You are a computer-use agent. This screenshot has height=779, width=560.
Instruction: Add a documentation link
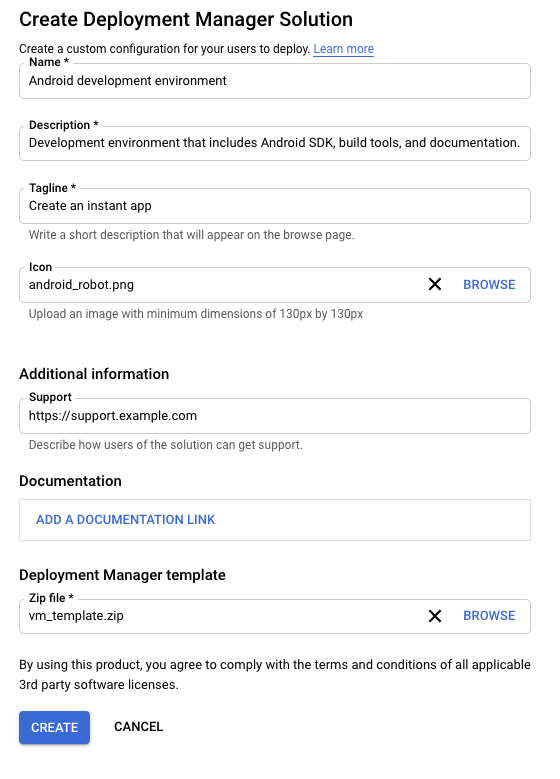coord(126,520)
